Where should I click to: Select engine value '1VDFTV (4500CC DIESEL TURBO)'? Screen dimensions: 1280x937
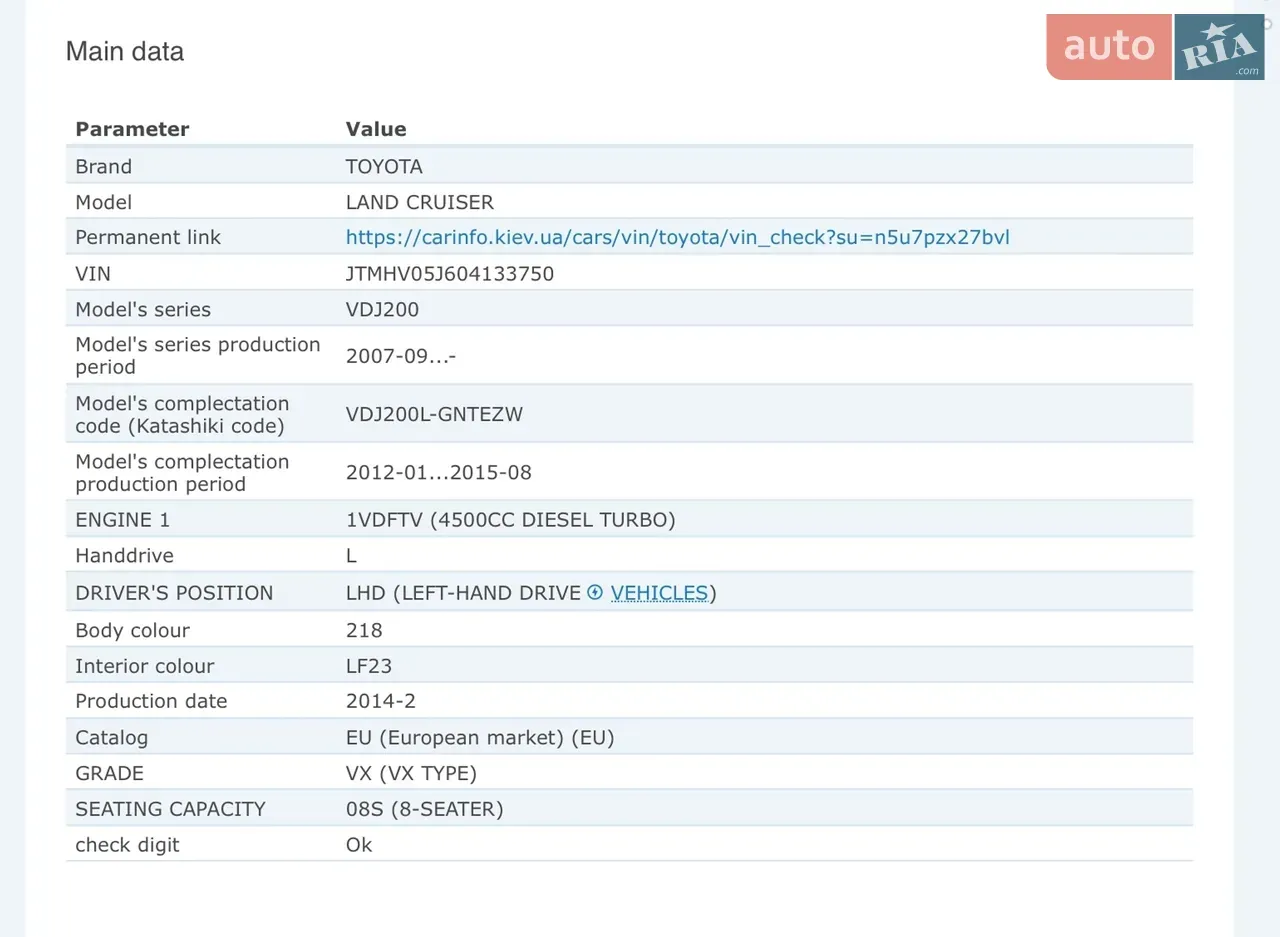(511, 520)
